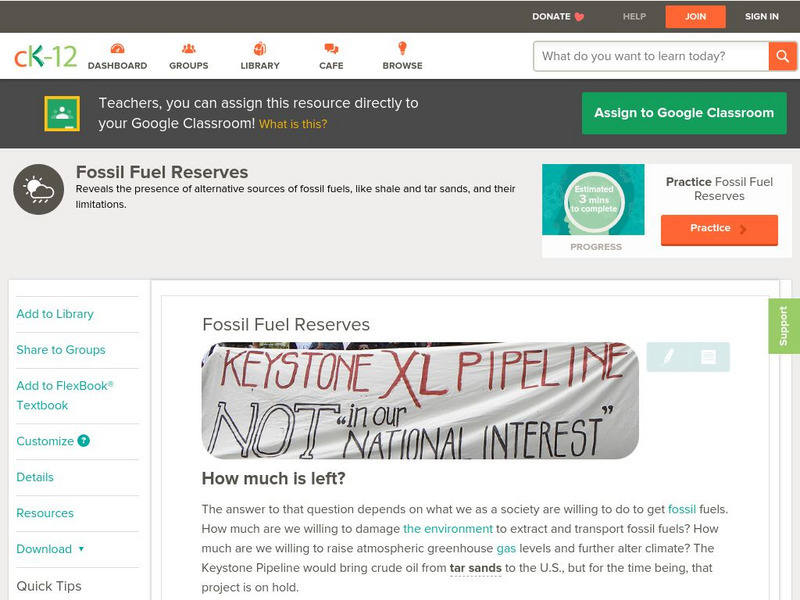Open the notes icon beside the banner

coord(708,356)
